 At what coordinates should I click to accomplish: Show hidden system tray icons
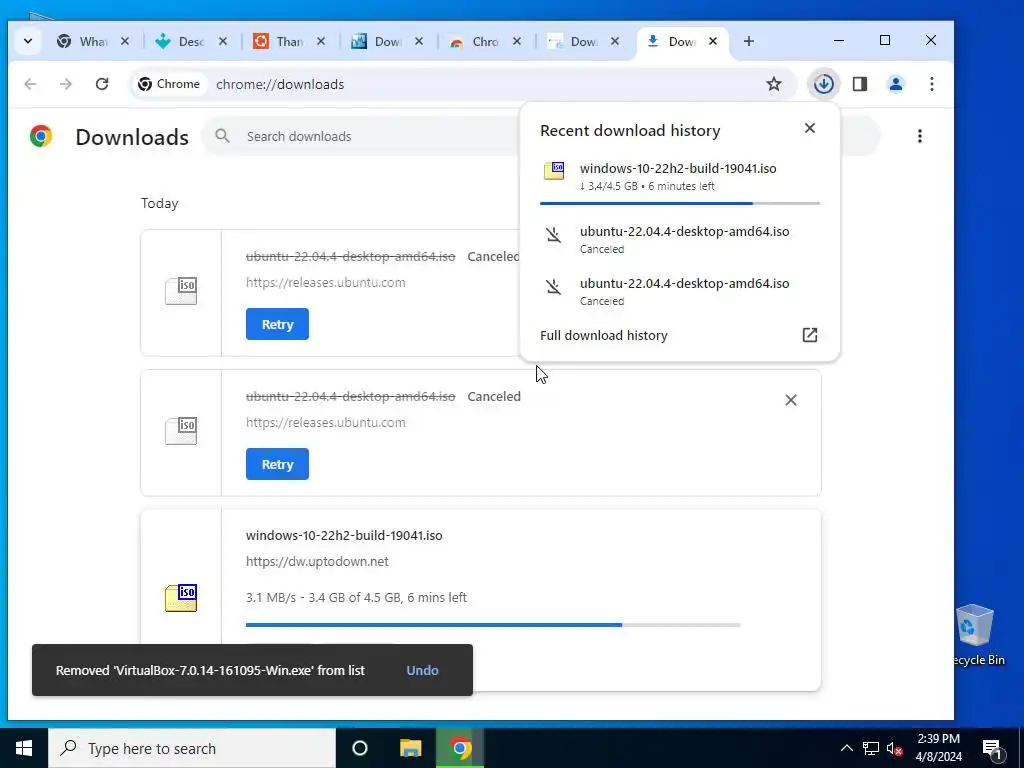point(846,748)
